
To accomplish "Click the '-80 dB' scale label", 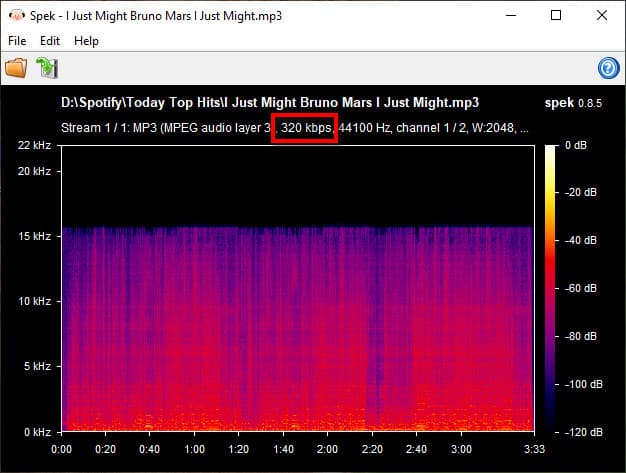I will coord(580,336).
